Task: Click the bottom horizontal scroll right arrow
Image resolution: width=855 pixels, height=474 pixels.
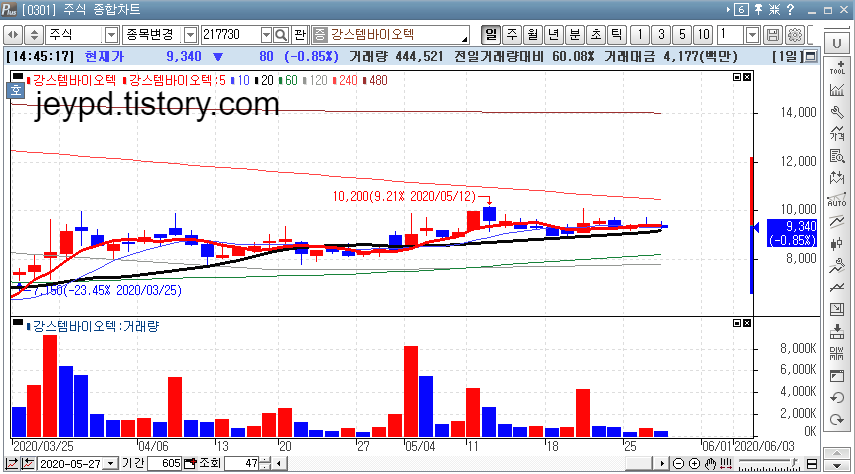Action: click(663, 464)
